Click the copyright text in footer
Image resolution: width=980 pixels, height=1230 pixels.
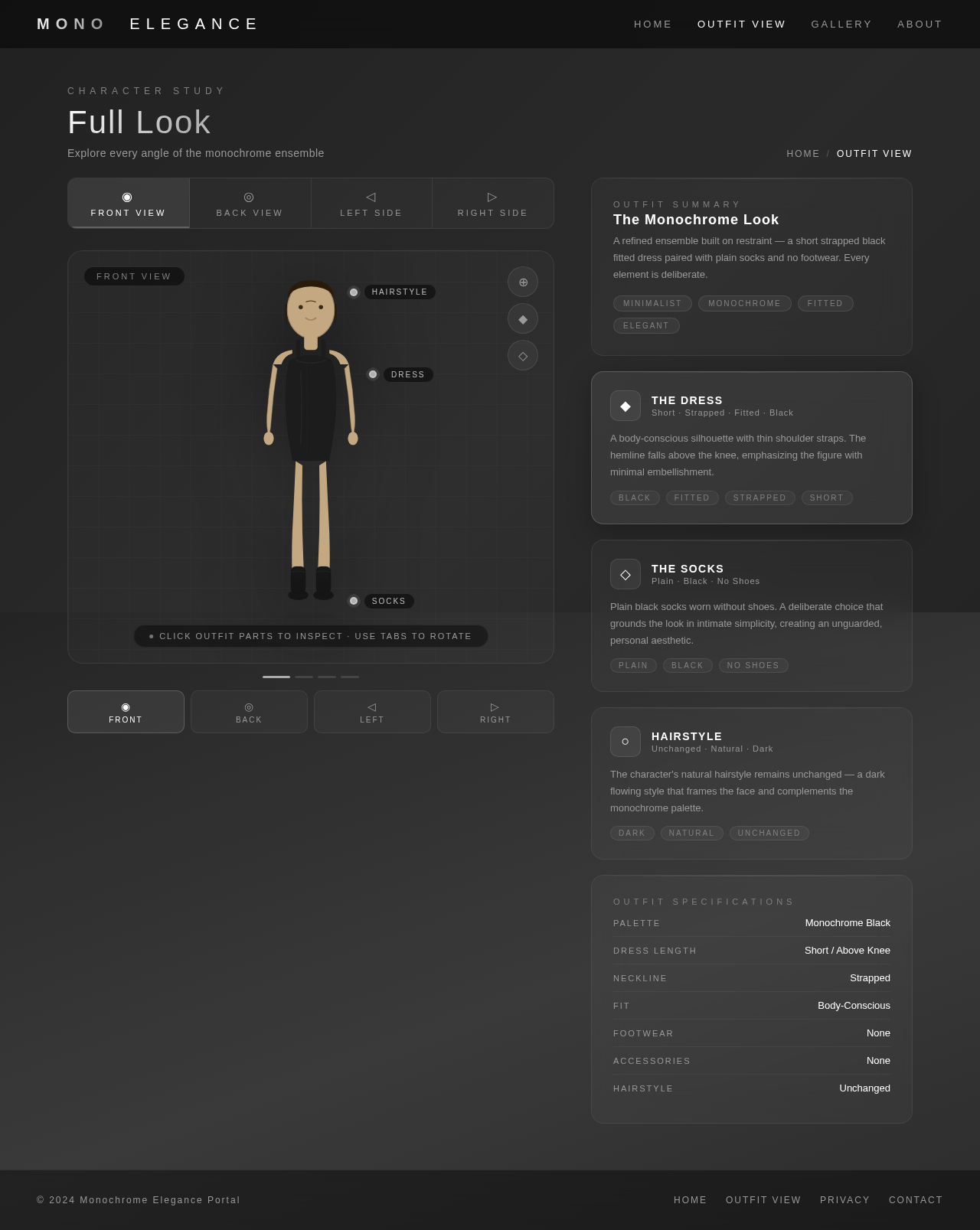pos(139,1200)
